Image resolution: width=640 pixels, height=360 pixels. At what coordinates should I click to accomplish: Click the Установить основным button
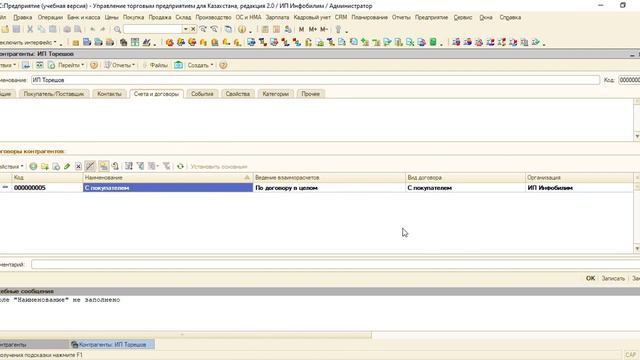coord(219,167)
